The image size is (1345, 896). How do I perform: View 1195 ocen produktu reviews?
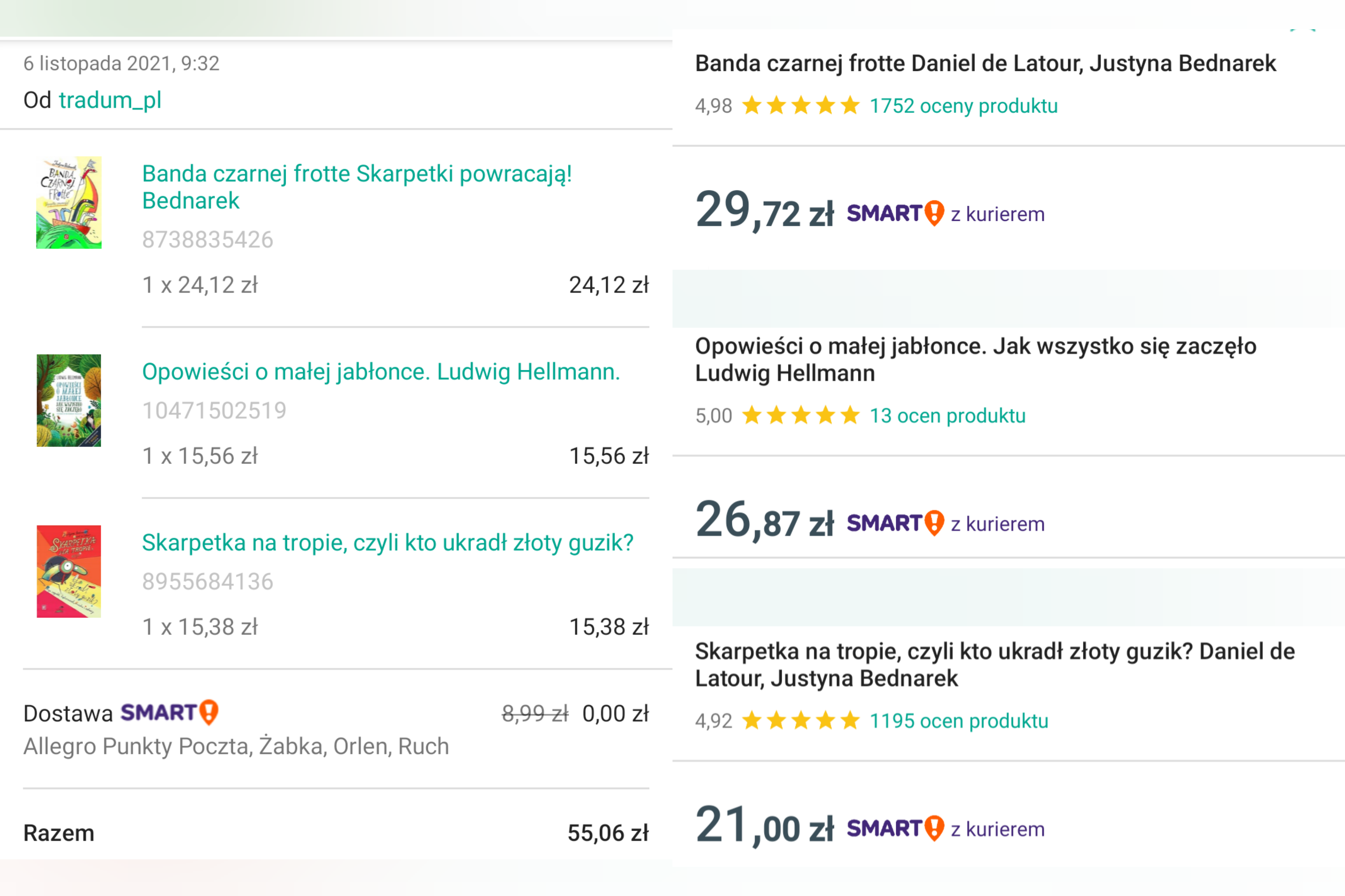(959, 720)
